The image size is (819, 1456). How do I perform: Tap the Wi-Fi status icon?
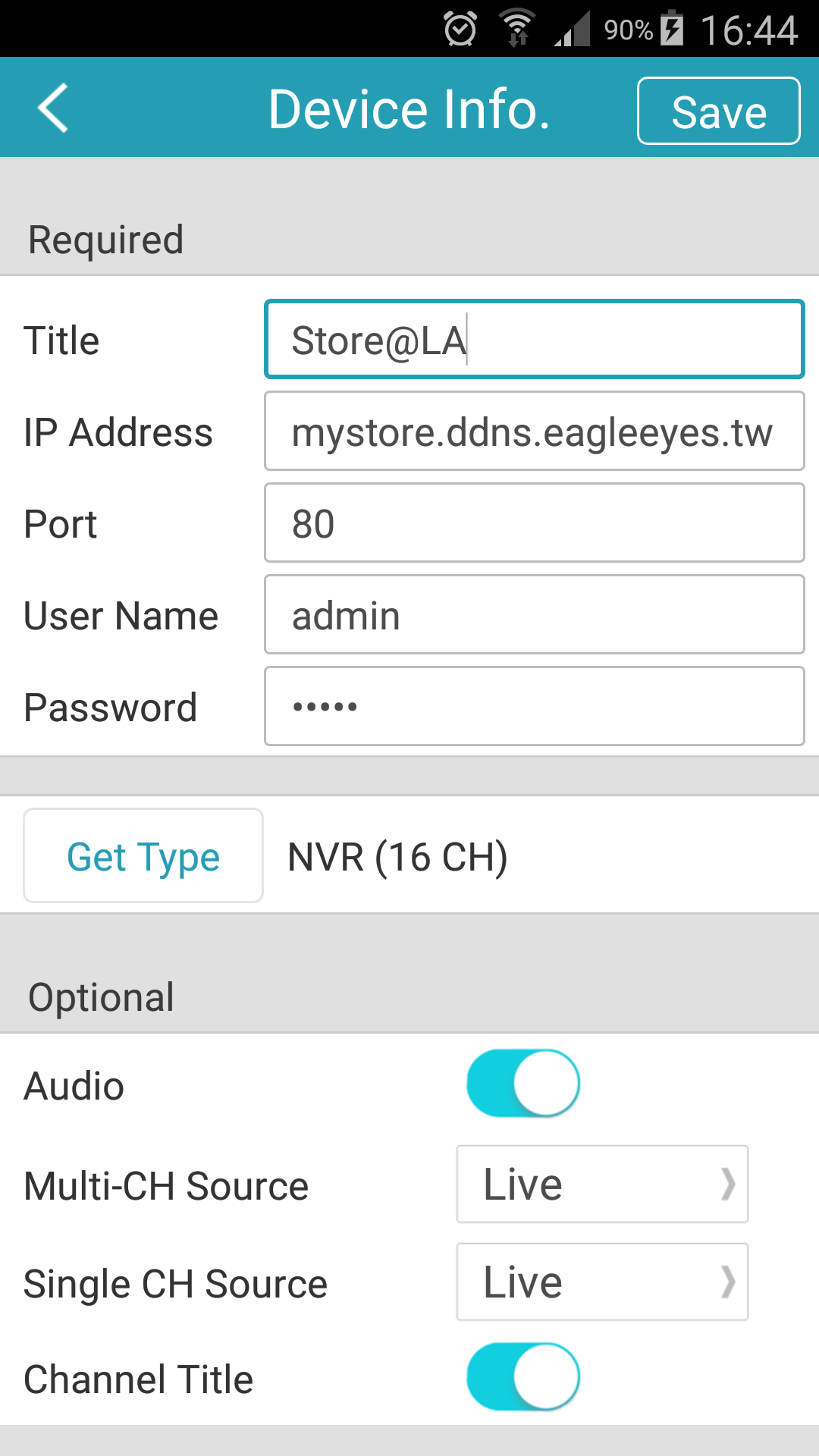518,29
